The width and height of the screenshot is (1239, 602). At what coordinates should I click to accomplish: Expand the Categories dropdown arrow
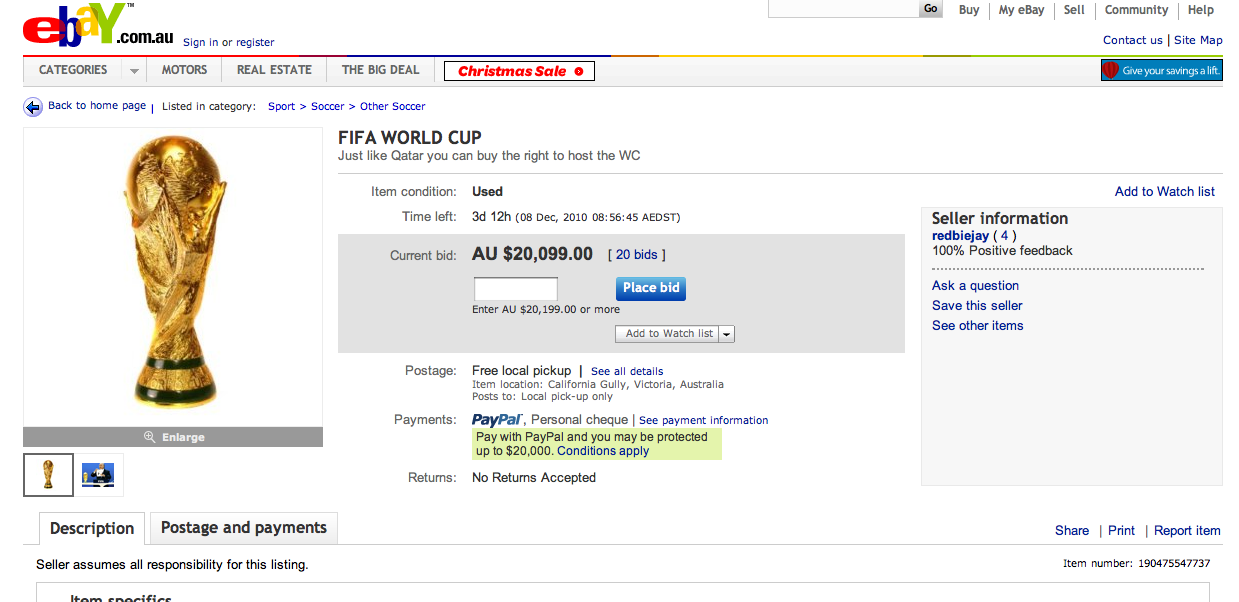pyautogui.click(x=133, y=71)
